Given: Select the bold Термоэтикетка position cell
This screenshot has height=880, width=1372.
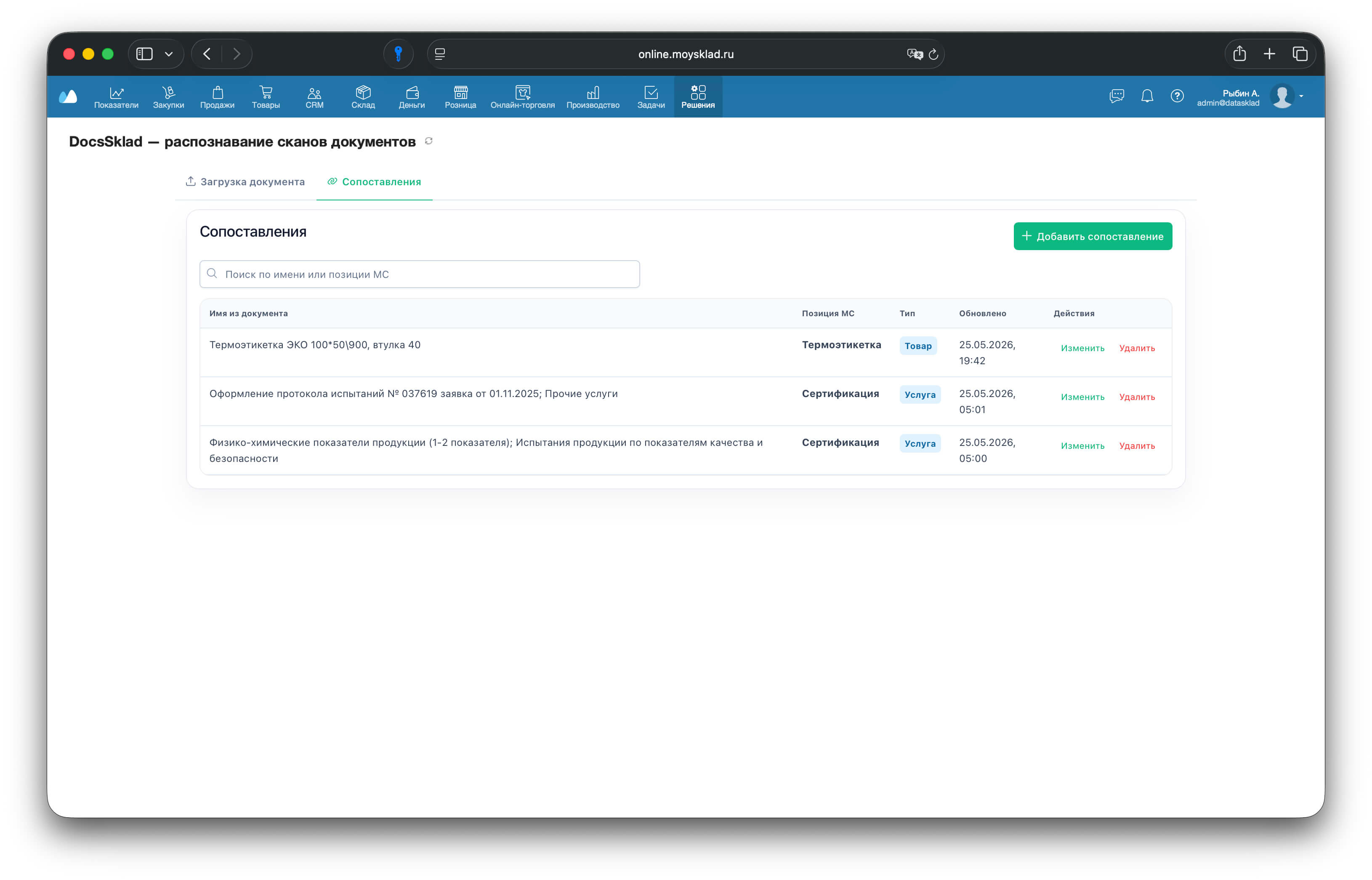Looking at the screenshot, I should [x=841, y=344].
